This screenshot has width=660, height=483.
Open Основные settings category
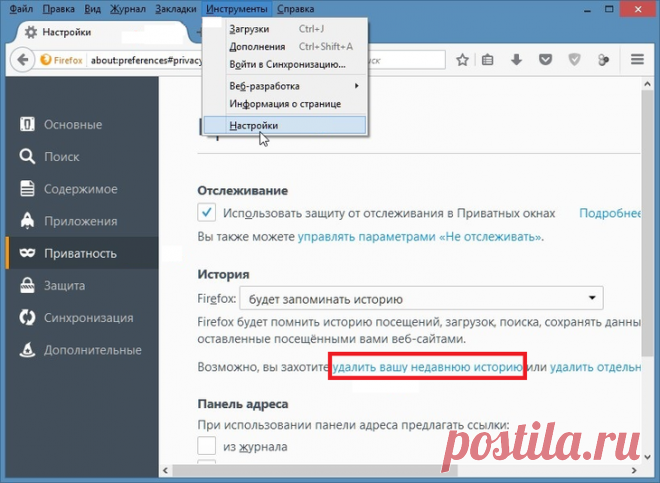[x=82, y=125]
